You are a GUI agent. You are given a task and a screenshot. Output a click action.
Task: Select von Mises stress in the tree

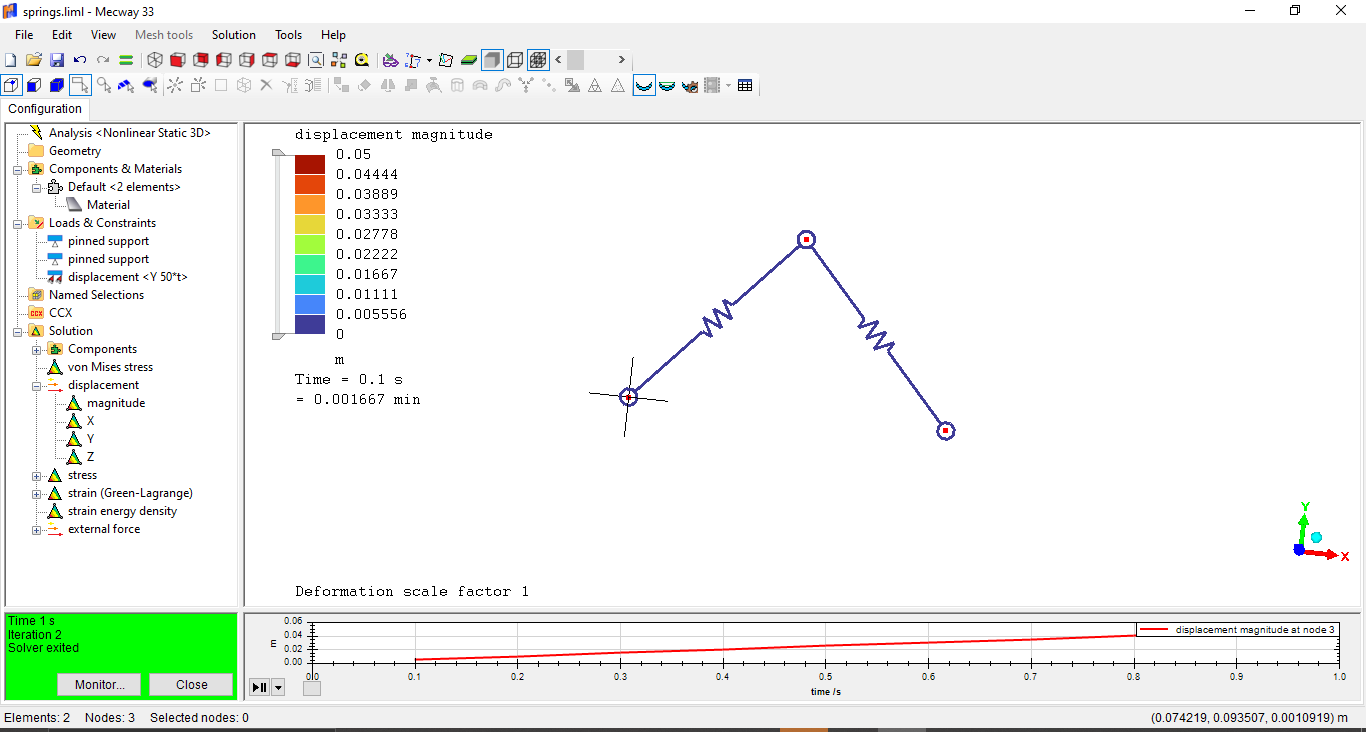110,367
